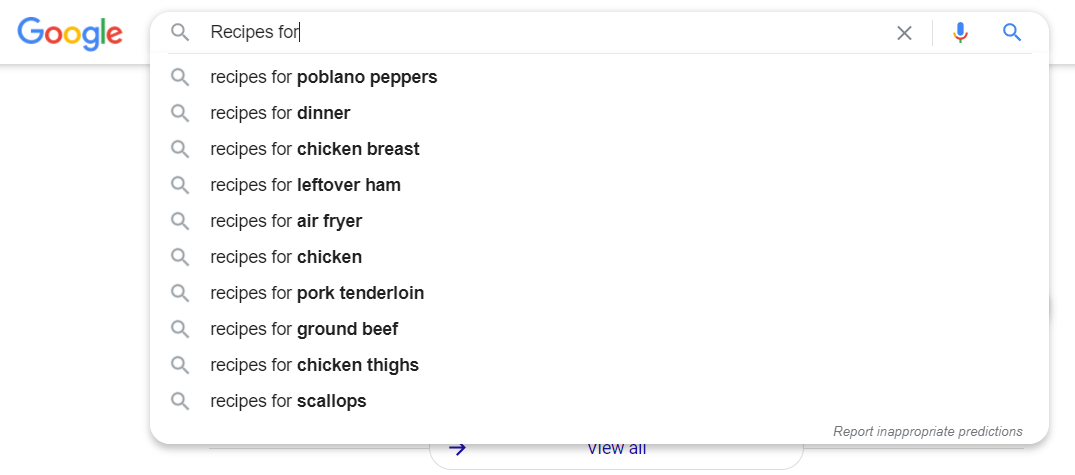Click the Google logo
Viewport: 1075px width, 475px height.
(x=70, y=34)
